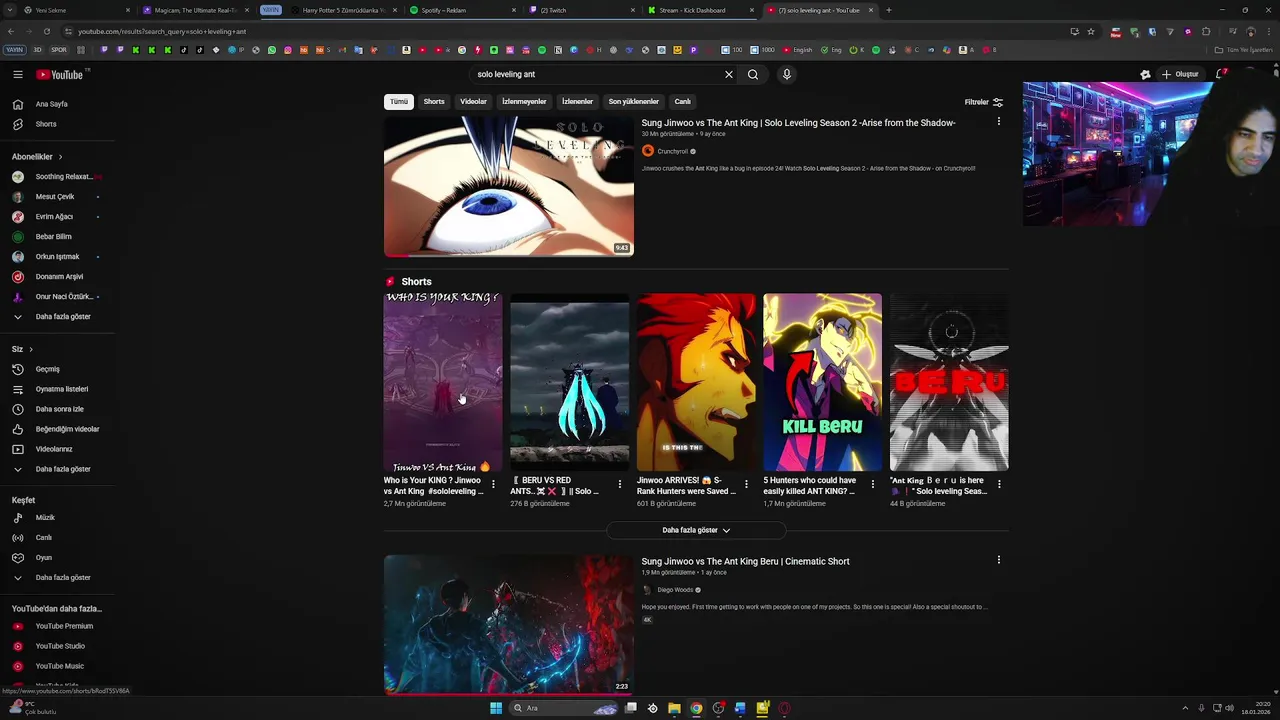
Task: Click the Oluştur create button
Action: (x=1179, y=74)
